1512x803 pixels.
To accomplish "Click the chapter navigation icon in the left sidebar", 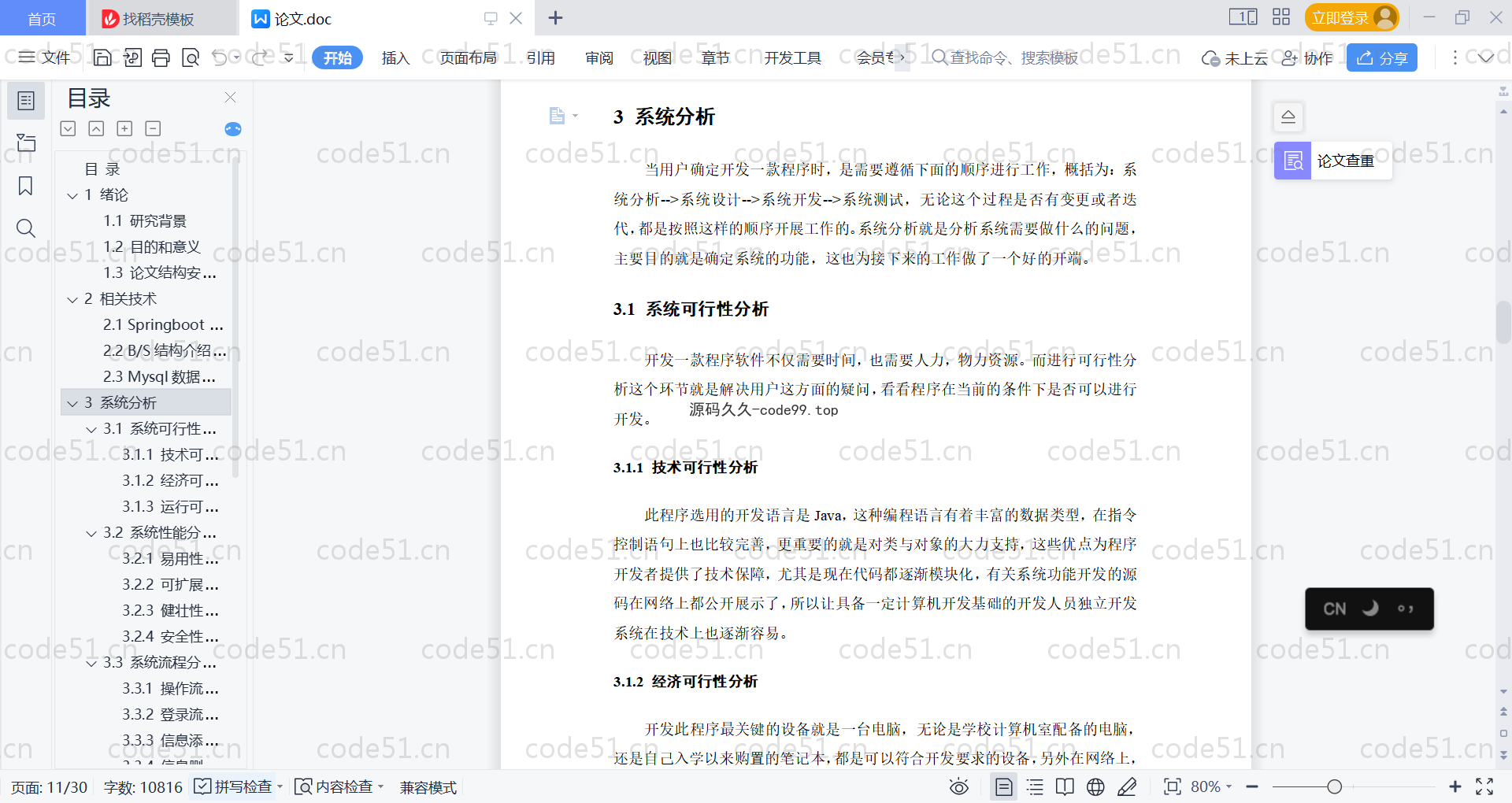I will 26,142.
